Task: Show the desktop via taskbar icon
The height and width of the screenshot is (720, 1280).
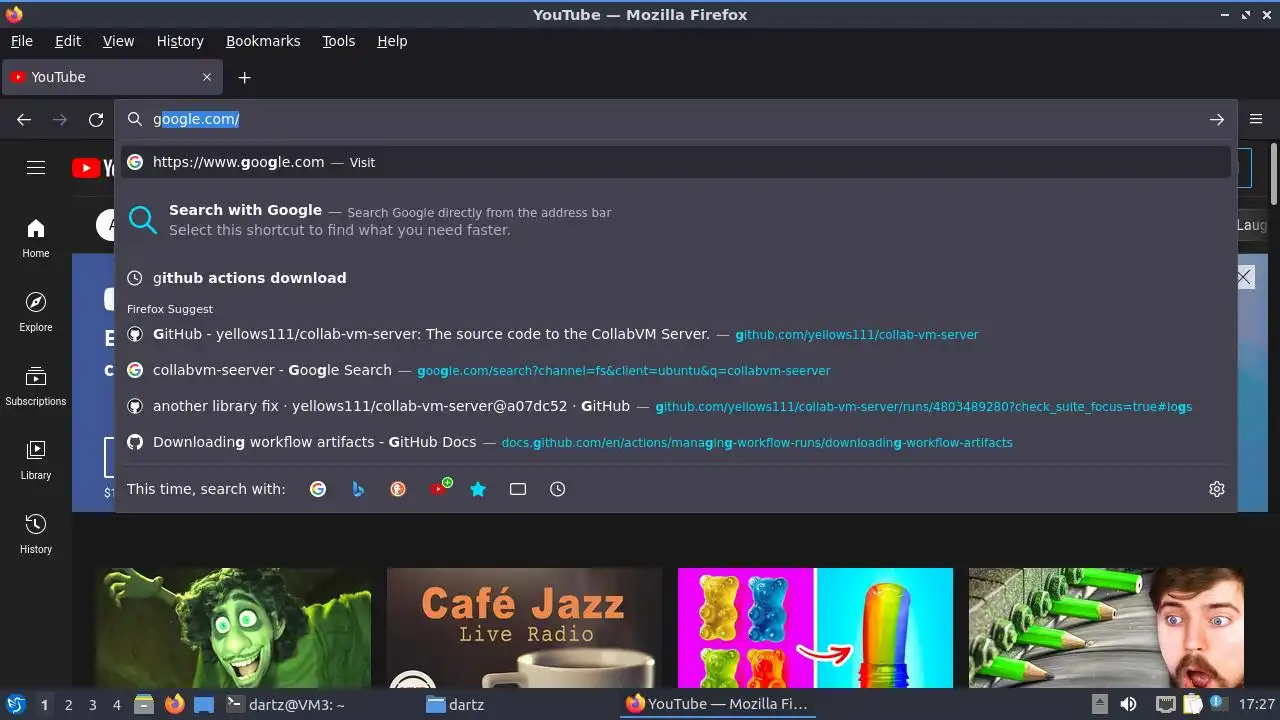Action: click(x=204, y=704)
